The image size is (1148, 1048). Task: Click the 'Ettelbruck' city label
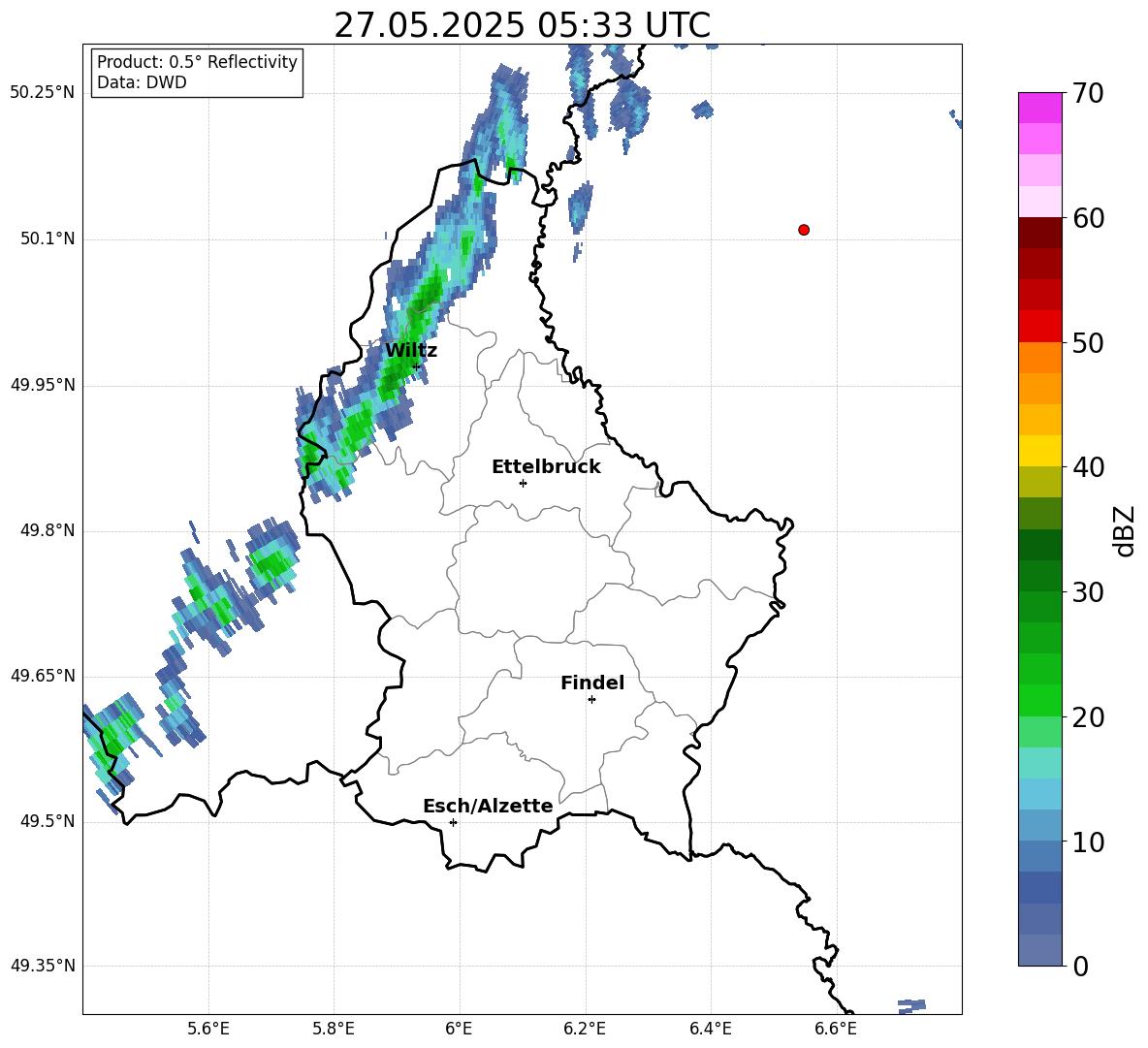pyautogui.click(x=546, y=467)
